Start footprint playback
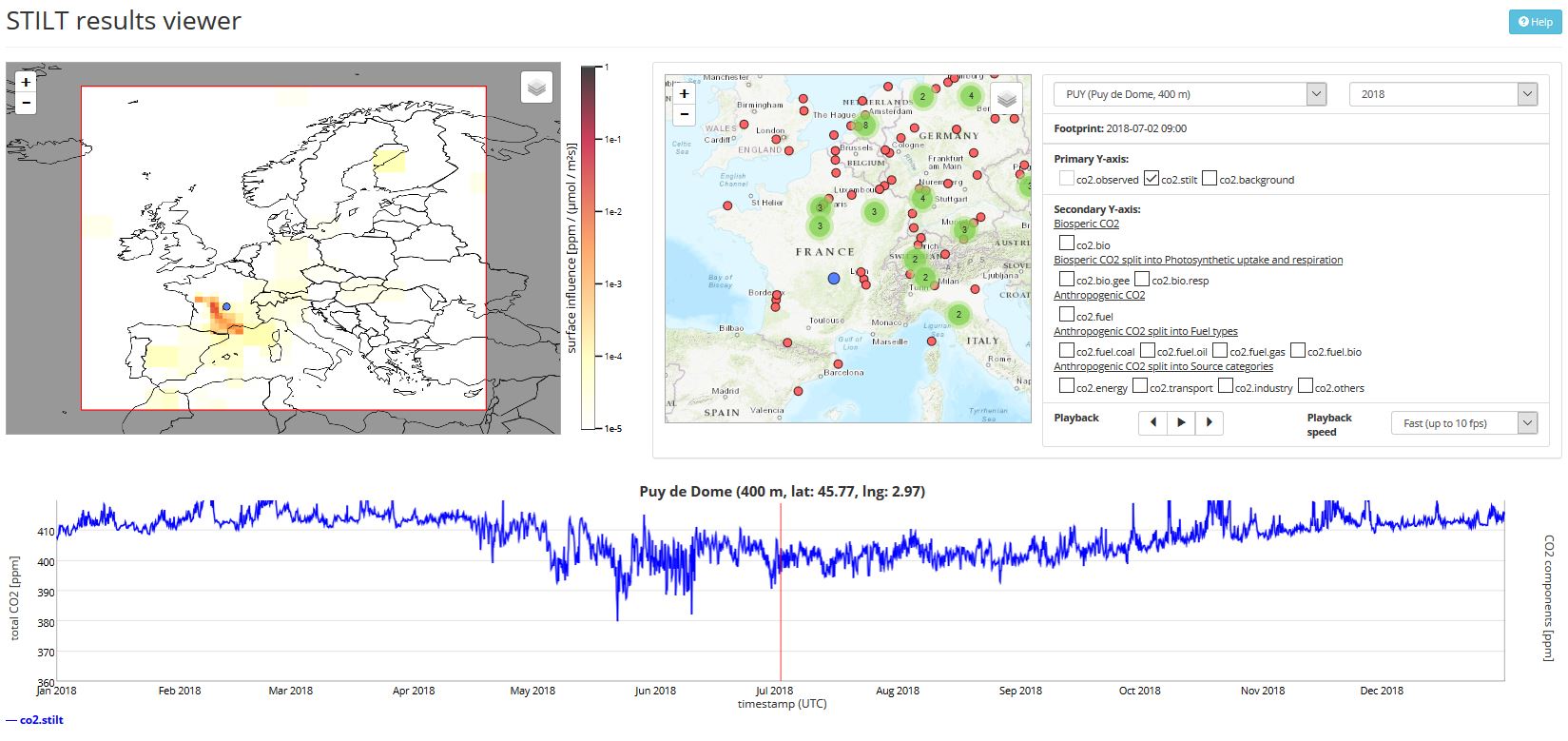This screenshot has height=741, width=1568. coord(1181,422)
